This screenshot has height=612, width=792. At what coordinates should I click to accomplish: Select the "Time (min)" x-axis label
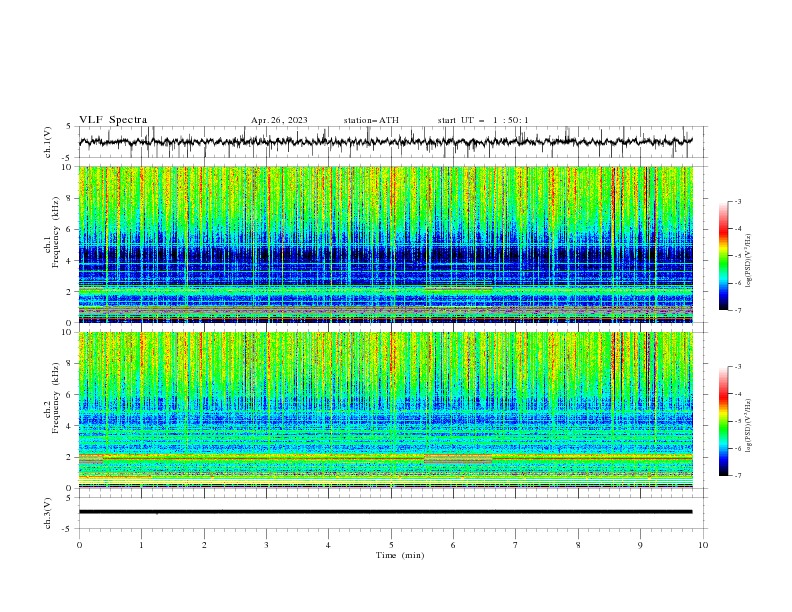(400, 555)
